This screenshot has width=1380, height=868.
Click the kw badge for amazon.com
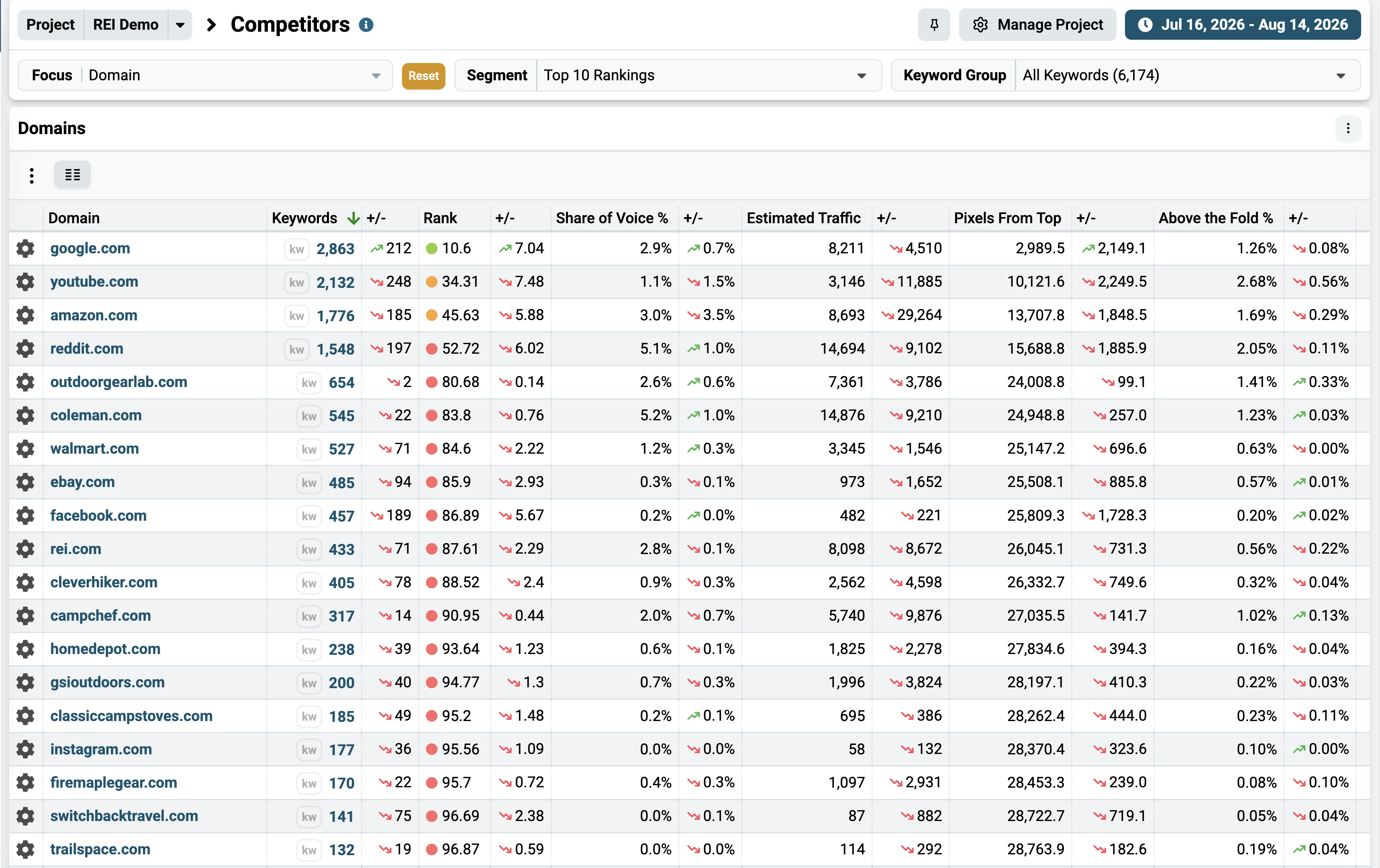tap(296, 316)
